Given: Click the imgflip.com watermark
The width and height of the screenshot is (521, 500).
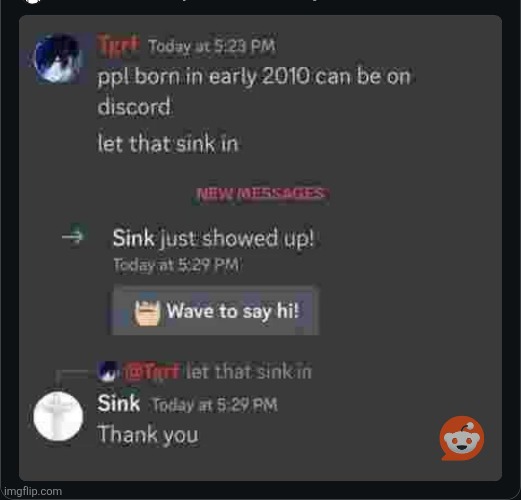Looking at the screenshot, I should pyautogui.click(x=33, y=491).
